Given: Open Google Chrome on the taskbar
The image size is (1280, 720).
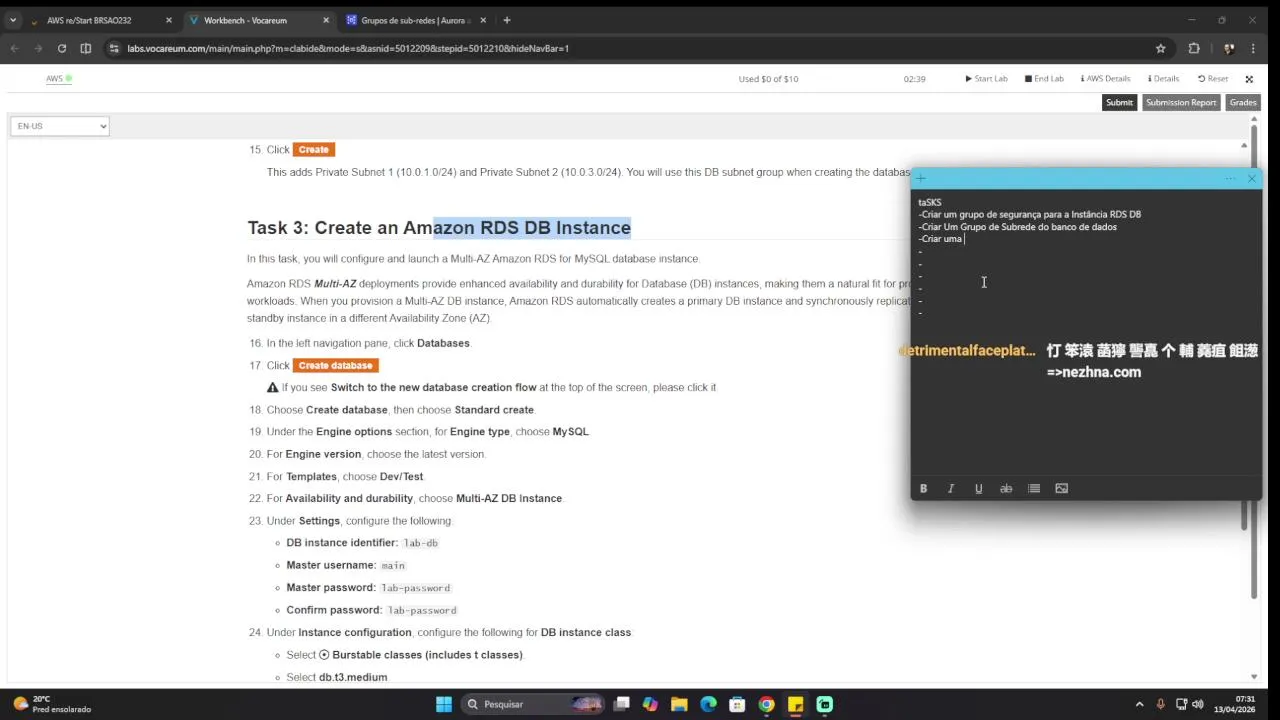Looking at the screenshot, I should pyautogui.click(x=766, y=704).
